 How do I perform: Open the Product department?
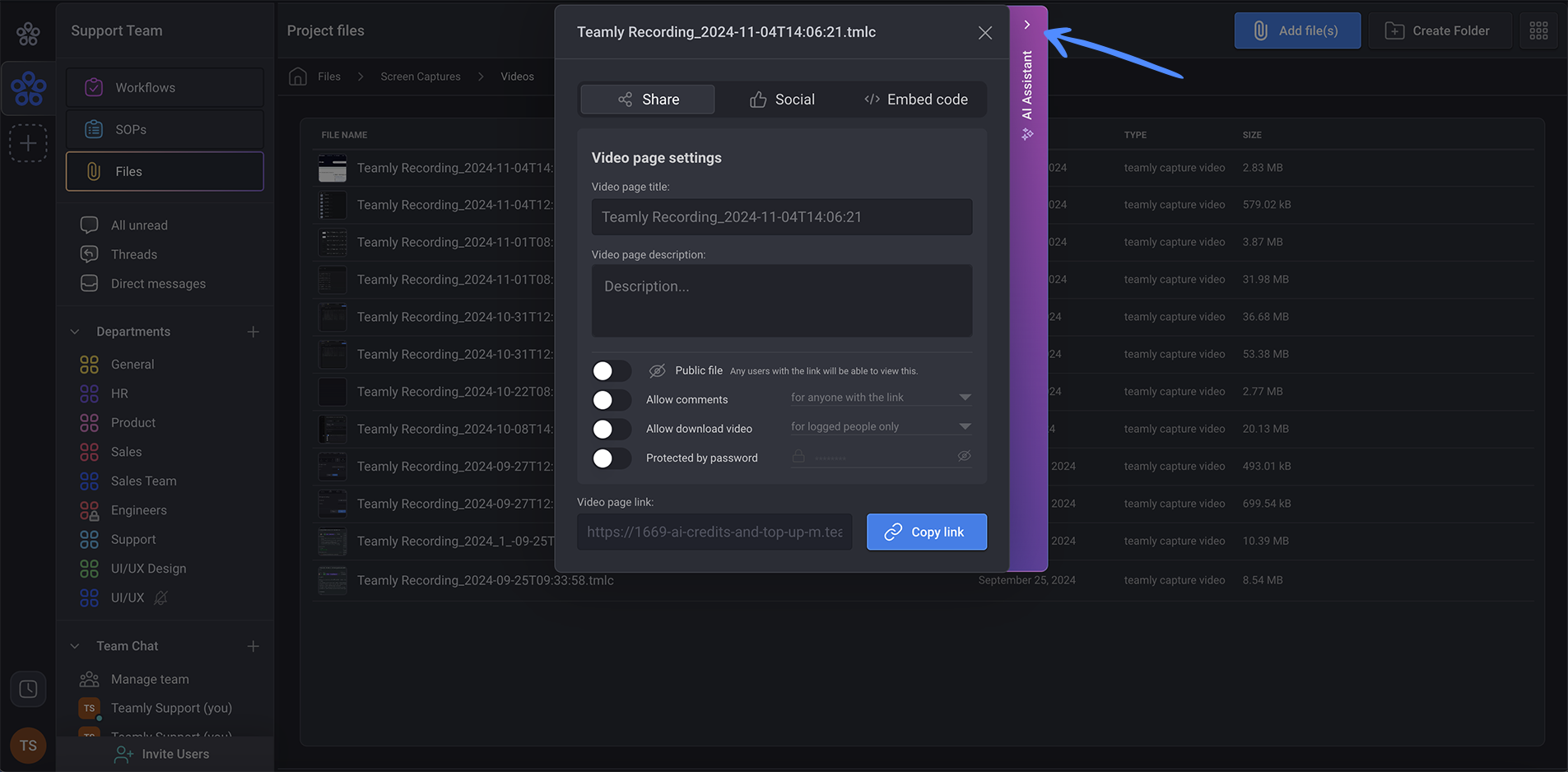pyautogui.click(x=133, y=422)
